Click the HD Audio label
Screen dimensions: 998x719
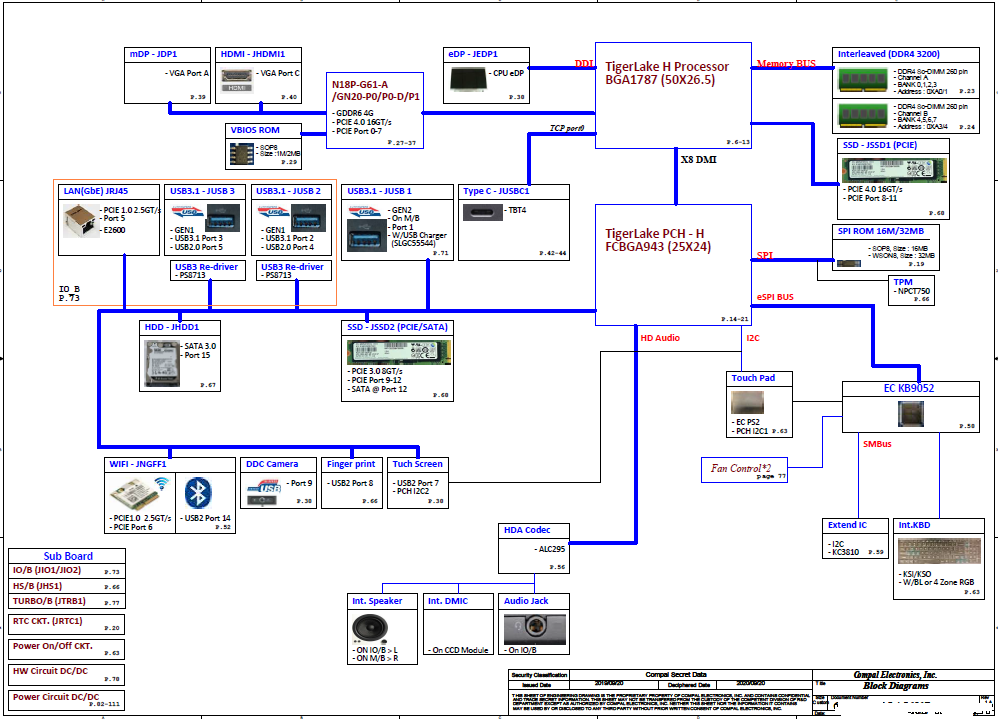[x=660, y=338]
